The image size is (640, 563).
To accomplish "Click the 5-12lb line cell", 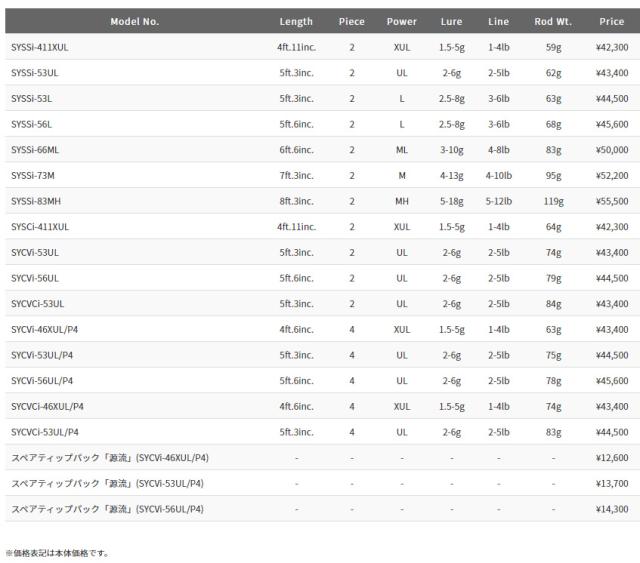I will pyautogui.click(x=498, y=201).
